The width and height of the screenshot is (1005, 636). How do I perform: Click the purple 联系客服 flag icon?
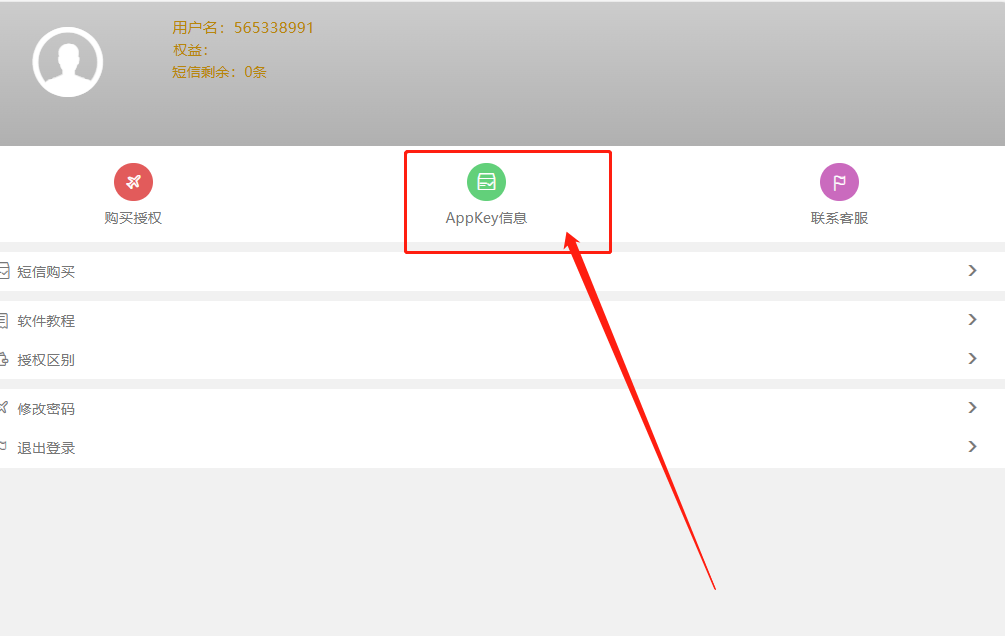point(839,182)
